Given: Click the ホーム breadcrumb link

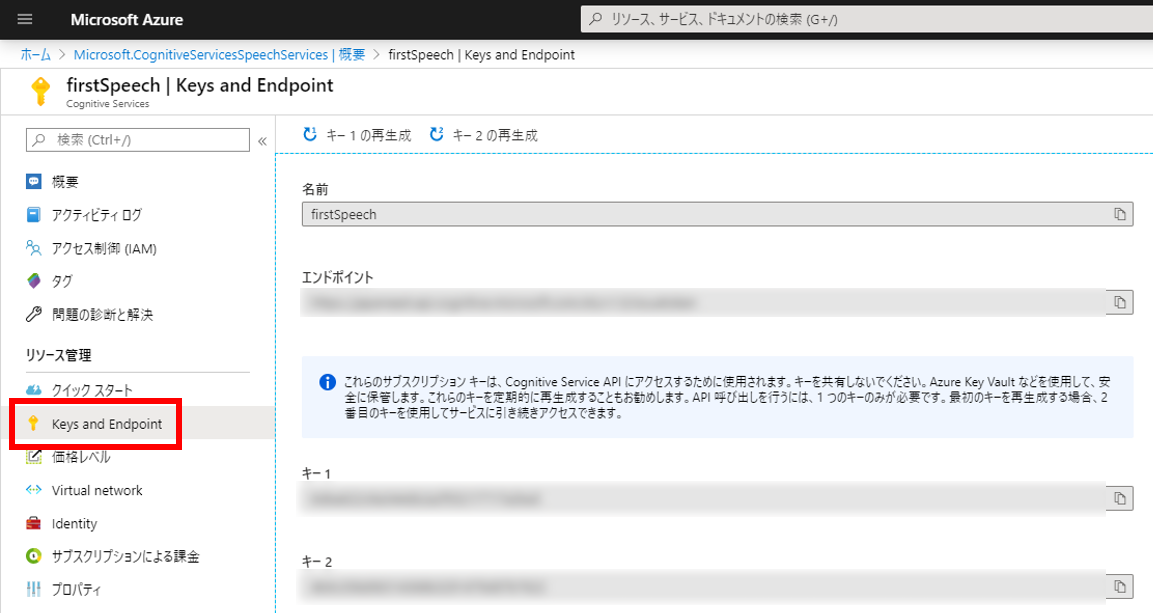Looking at the screenshot, I should (36, 54).
